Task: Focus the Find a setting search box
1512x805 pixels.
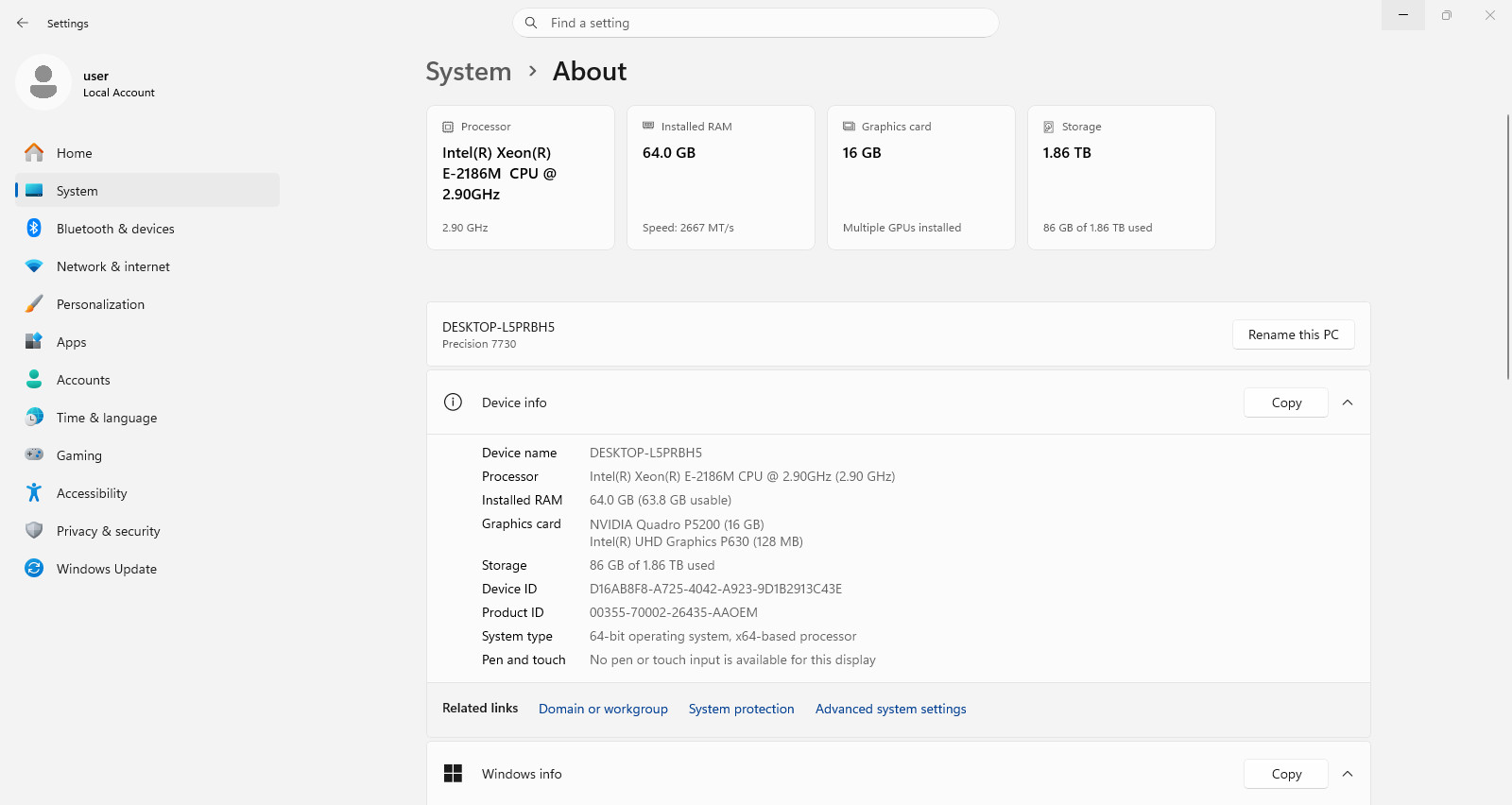Action: click(x=756, y=23)
